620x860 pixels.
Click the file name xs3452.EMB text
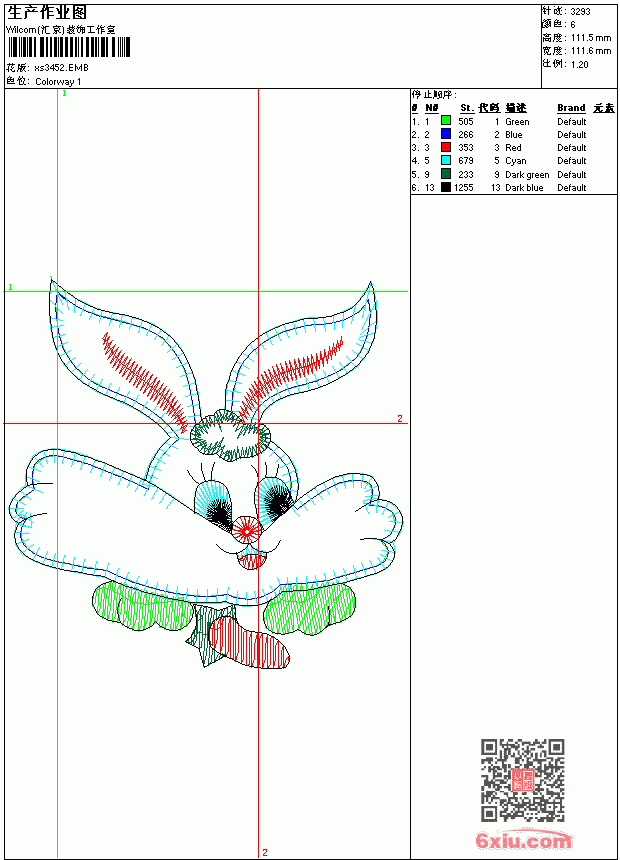61,68
